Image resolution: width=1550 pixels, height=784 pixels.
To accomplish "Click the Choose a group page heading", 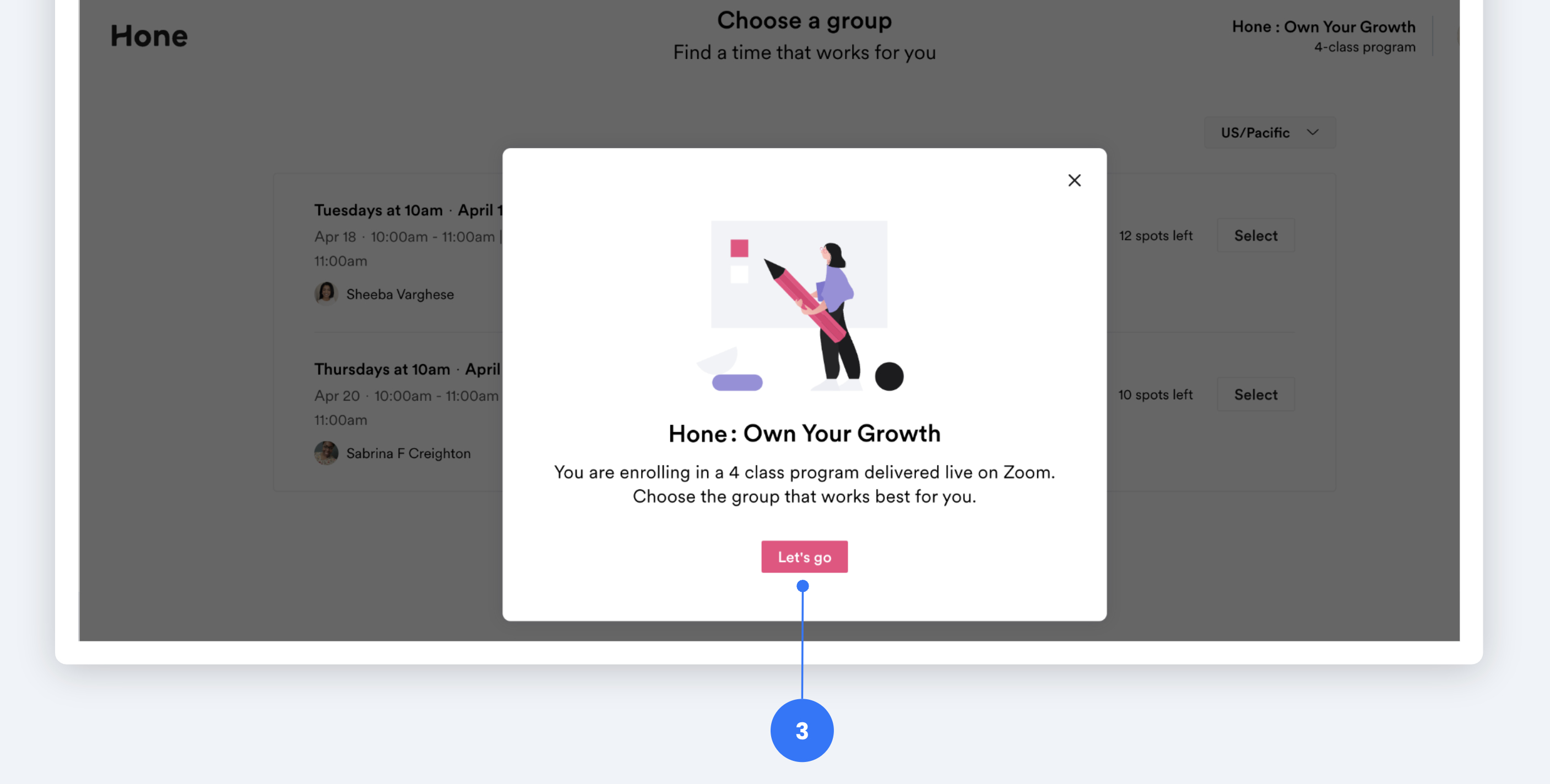I will pos(804,21).
